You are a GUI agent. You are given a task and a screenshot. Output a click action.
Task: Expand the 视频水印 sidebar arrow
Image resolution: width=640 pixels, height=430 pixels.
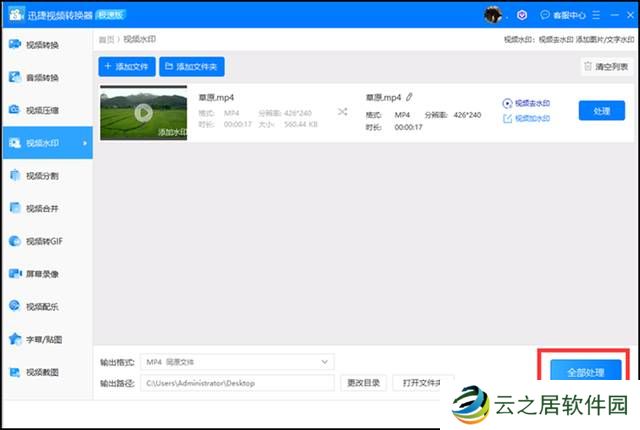click(84, 143)
